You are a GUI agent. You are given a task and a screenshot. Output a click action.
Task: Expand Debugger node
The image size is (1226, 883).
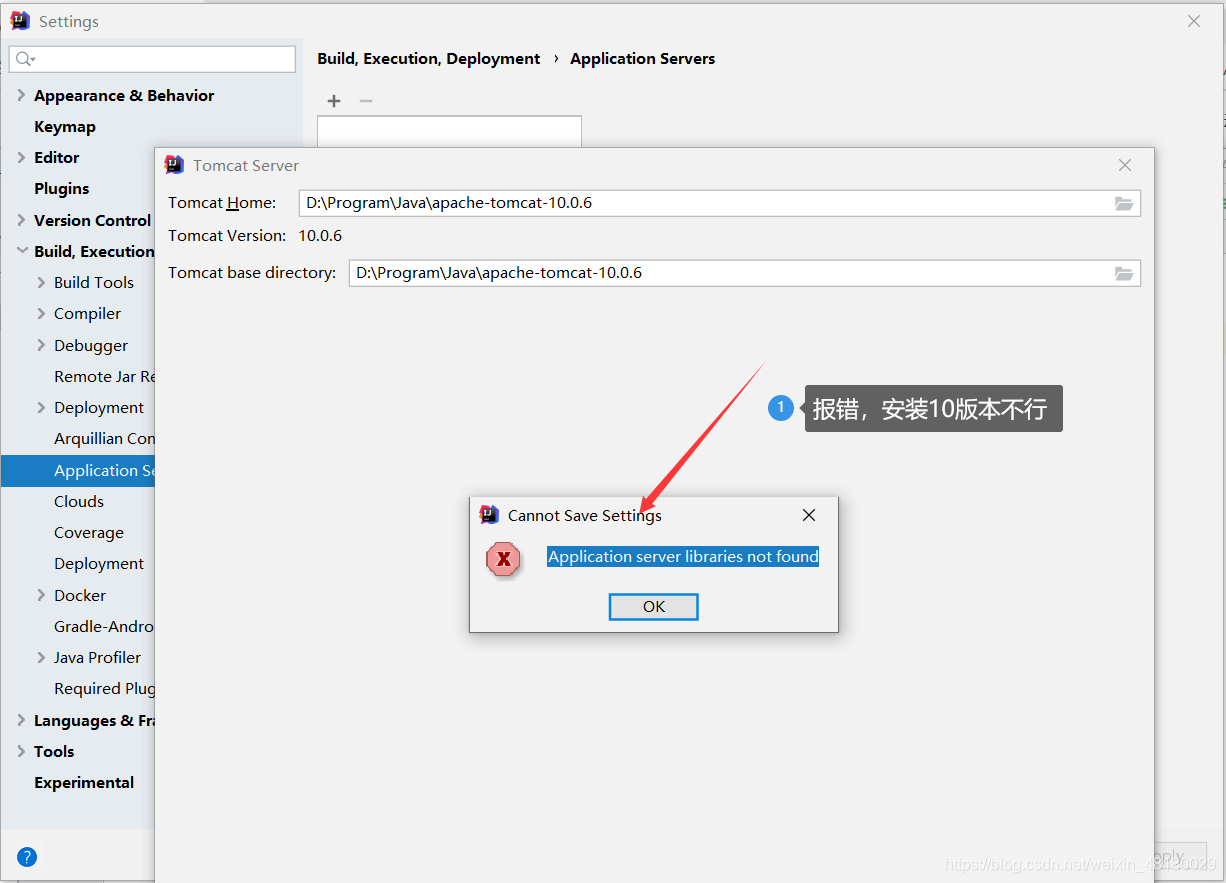pyautogui.click(x=41, y=345)
